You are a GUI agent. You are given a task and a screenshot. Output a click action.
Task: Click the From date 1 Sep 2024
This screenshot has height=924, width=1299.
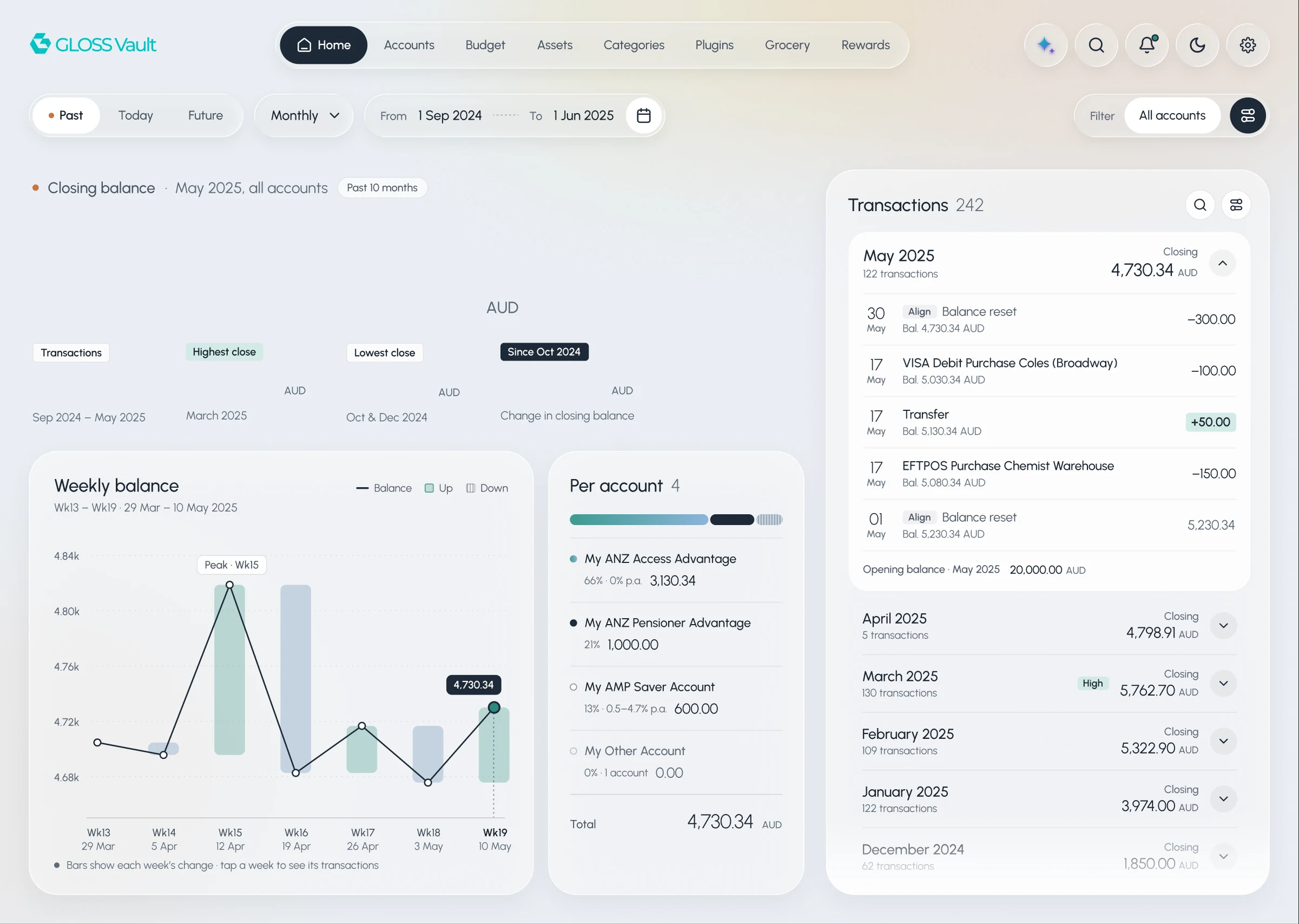click(449, 115)
